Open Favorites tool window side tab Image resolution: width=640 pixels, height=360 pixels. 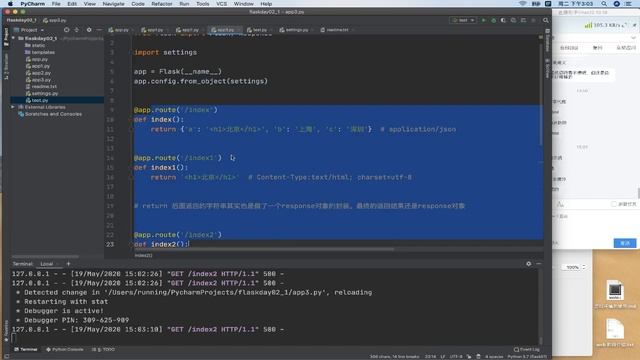point(6,331)
